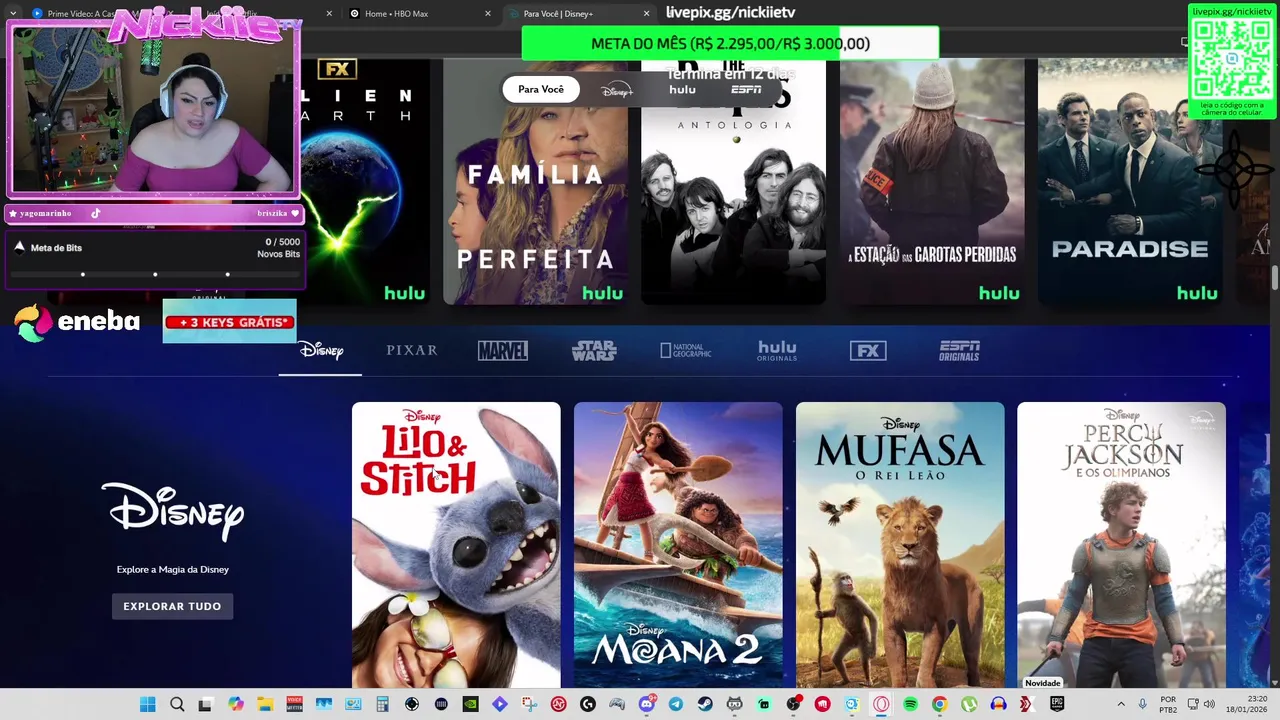Open the Windows Start menu

pos(148,704)
